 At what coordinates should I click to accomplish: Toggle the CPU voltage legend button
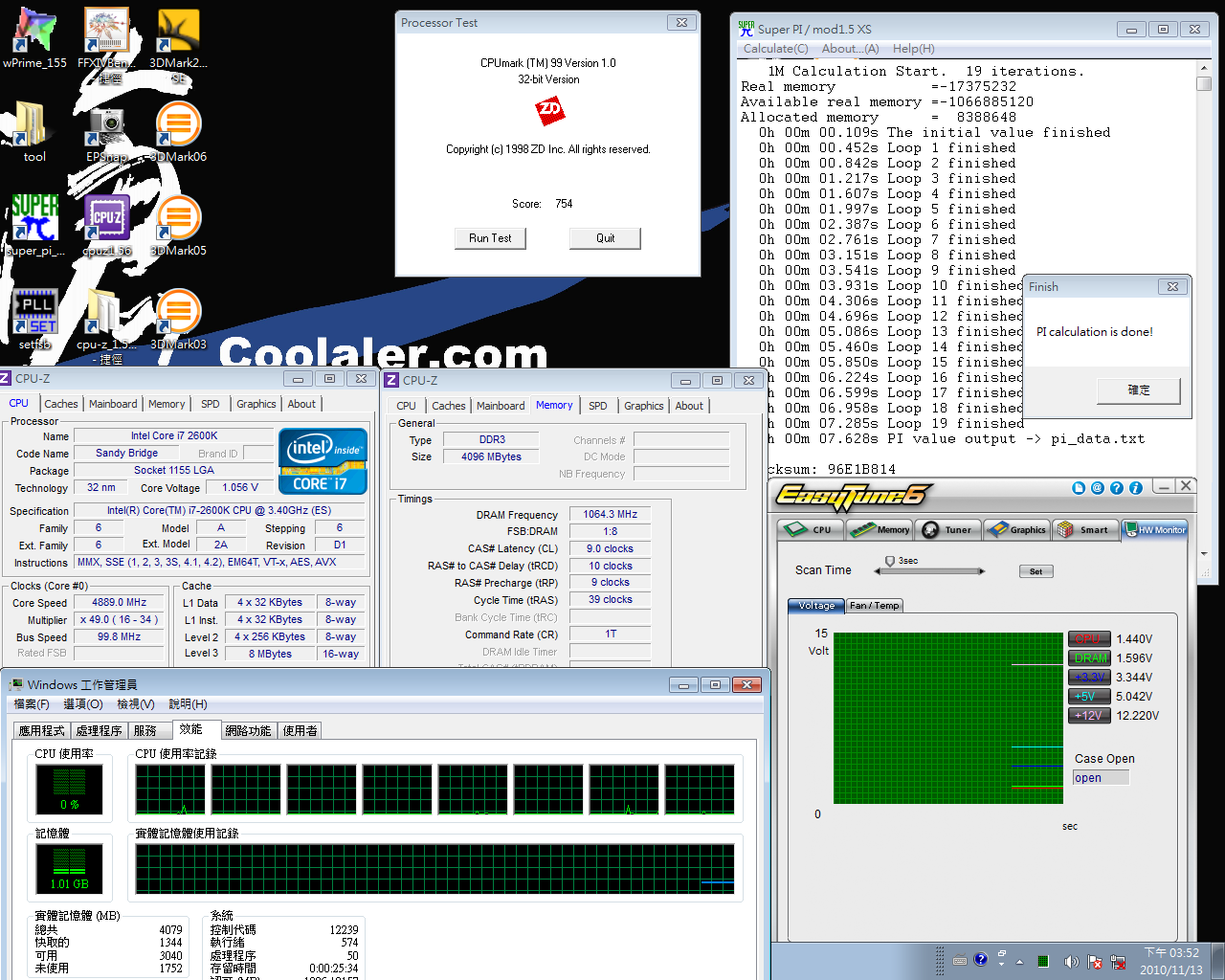[1089, 639]
